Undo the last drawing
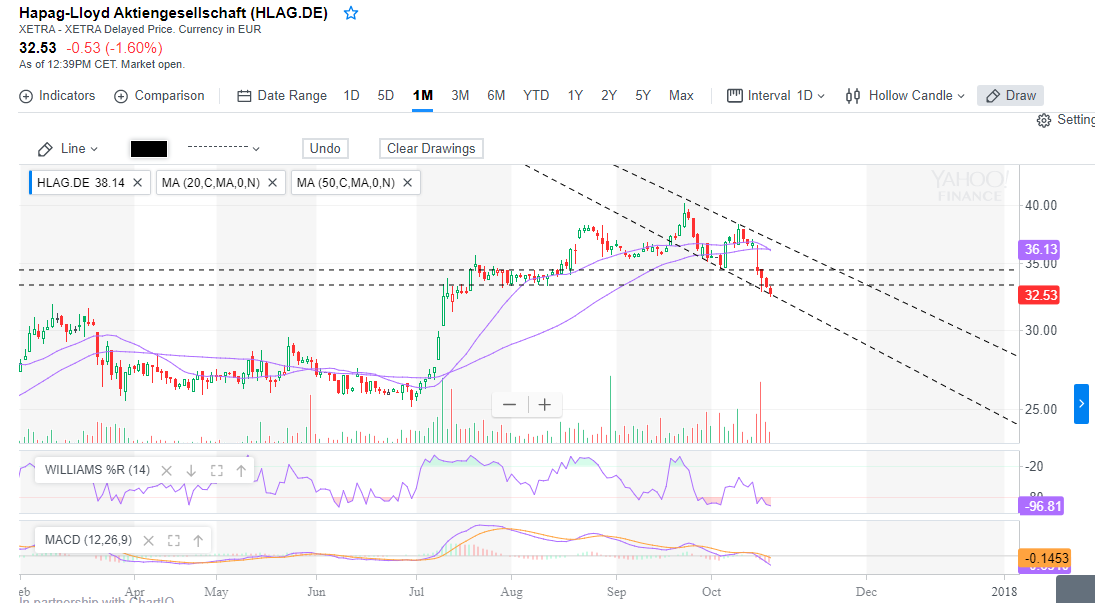1095x603 pixels. [x=325, y=149]
